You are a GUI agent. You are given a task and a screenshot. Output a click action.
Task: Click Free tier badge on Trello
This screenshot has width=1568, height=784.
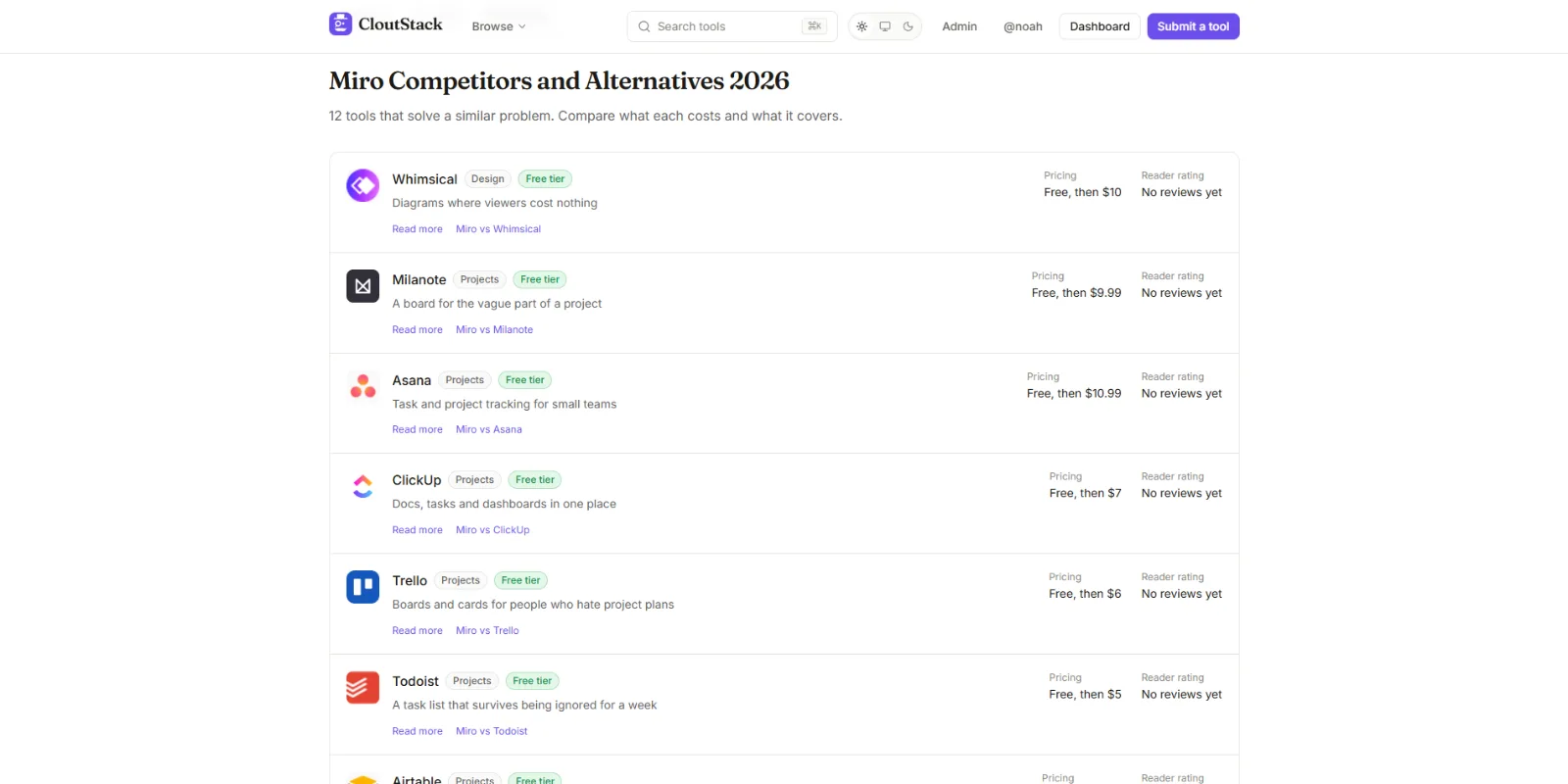click(x=520, y=581)
